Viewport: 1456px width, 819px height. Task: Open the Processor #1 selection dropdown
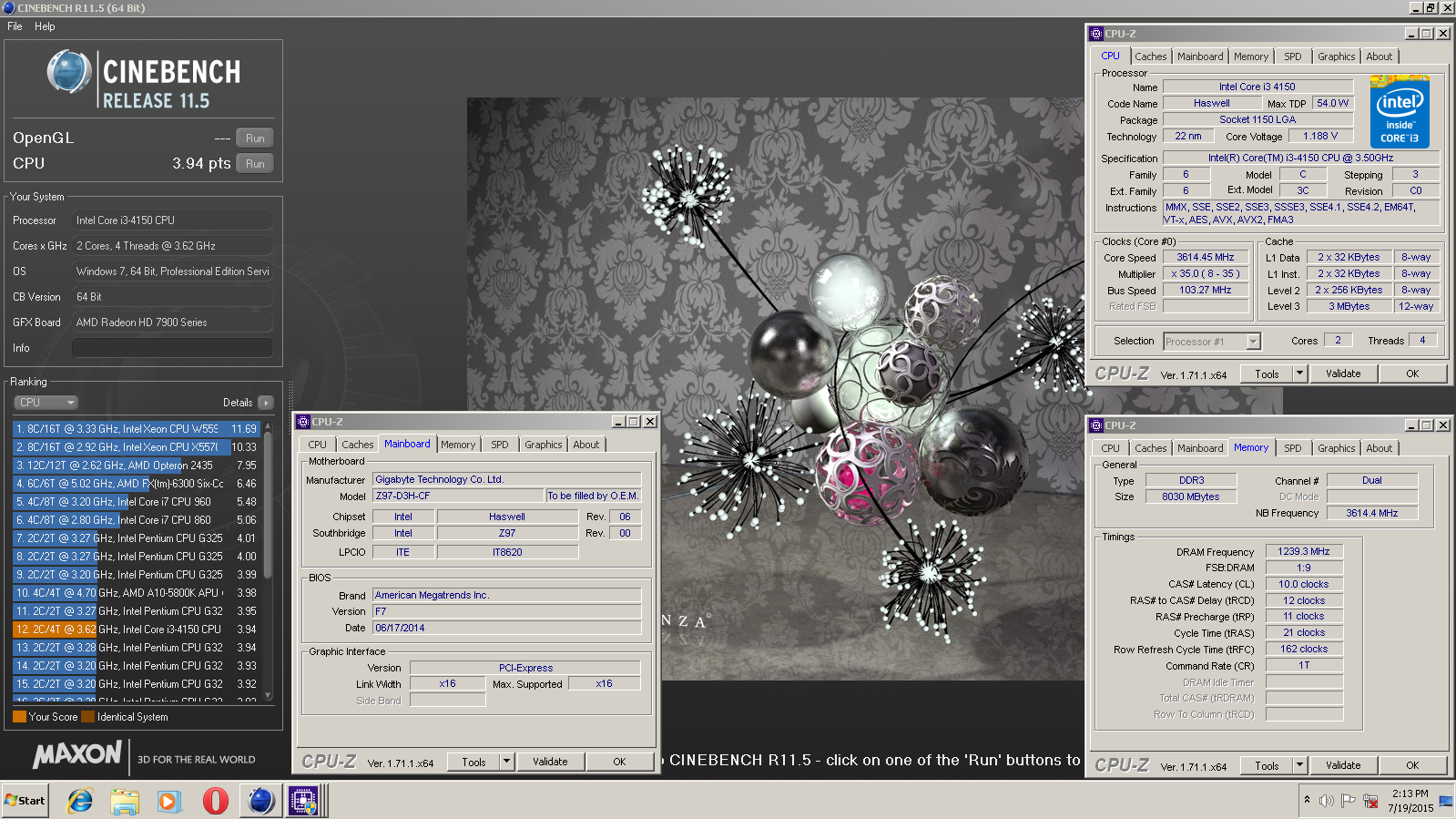coord(1212,342)
